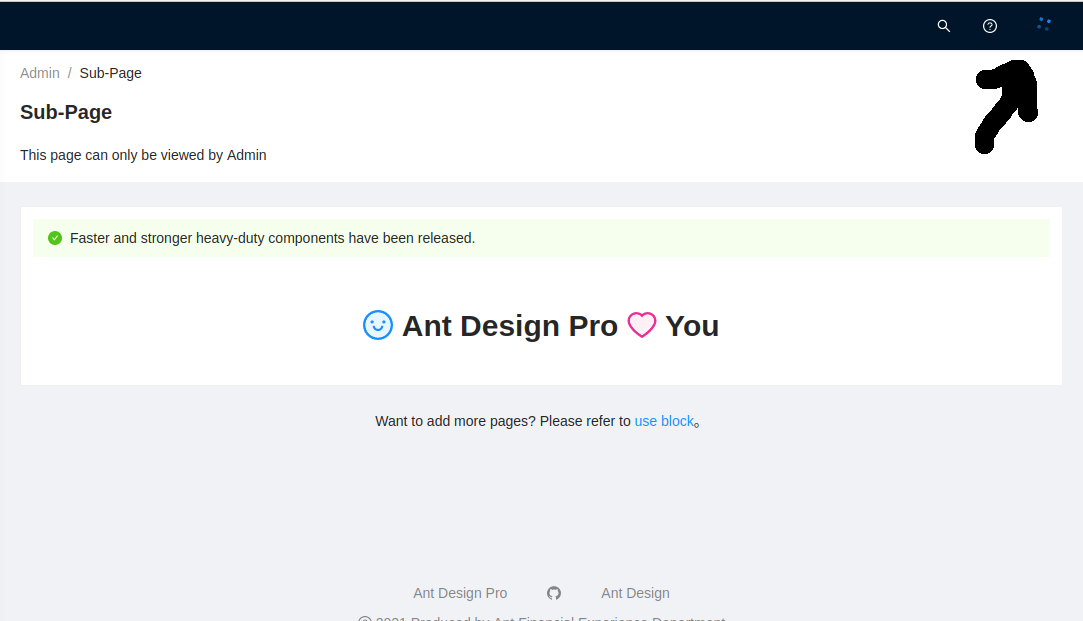The image size is (1083, 621).
Task: Select the Sub-Page breadcrumb item
Action: [110, 72]
